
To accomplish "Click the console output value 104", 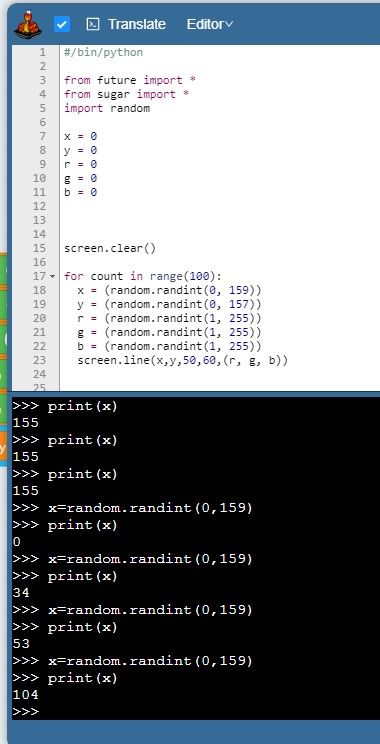I will [x=26, y=695].
